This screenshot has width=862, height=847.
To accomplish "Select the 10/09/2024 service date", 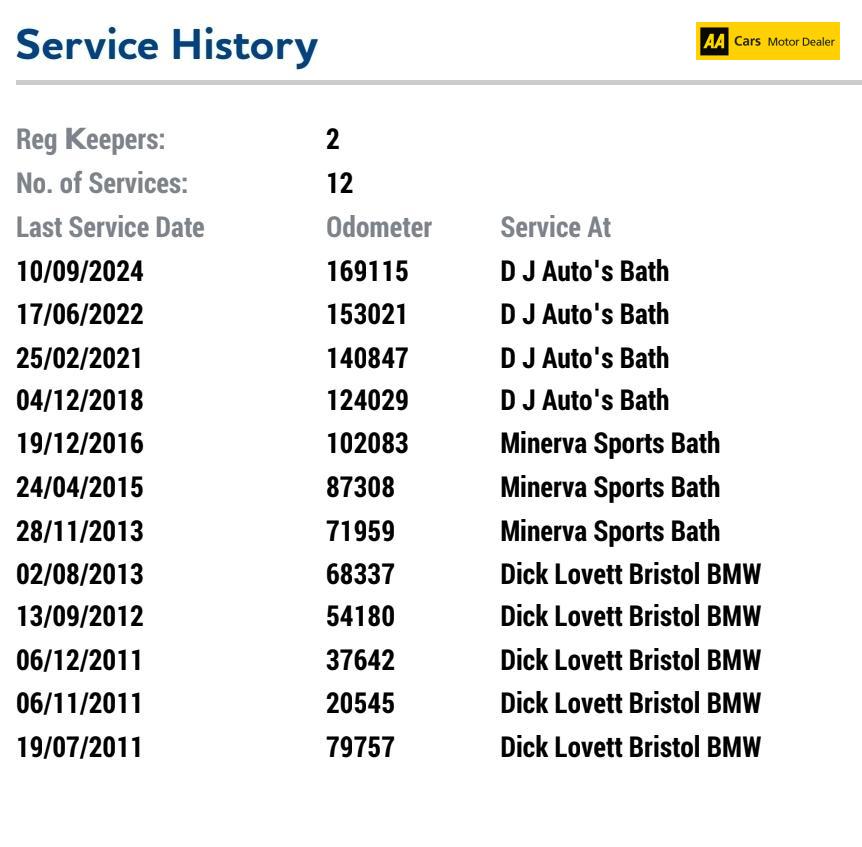I will coord(80,272).
